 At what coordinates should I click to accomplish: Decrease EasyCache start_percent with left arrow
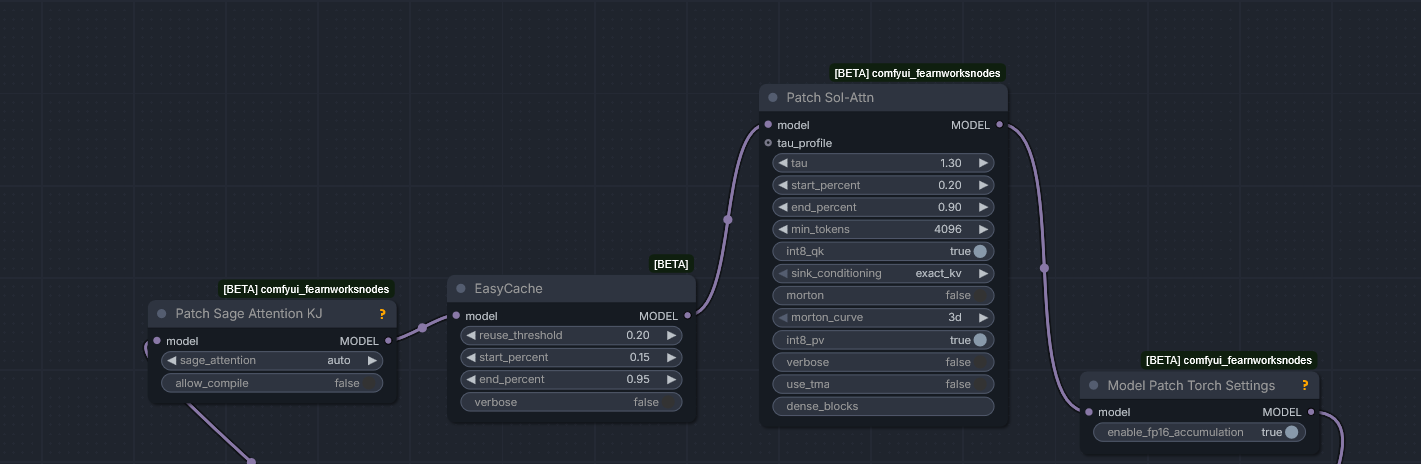[472, 357]
